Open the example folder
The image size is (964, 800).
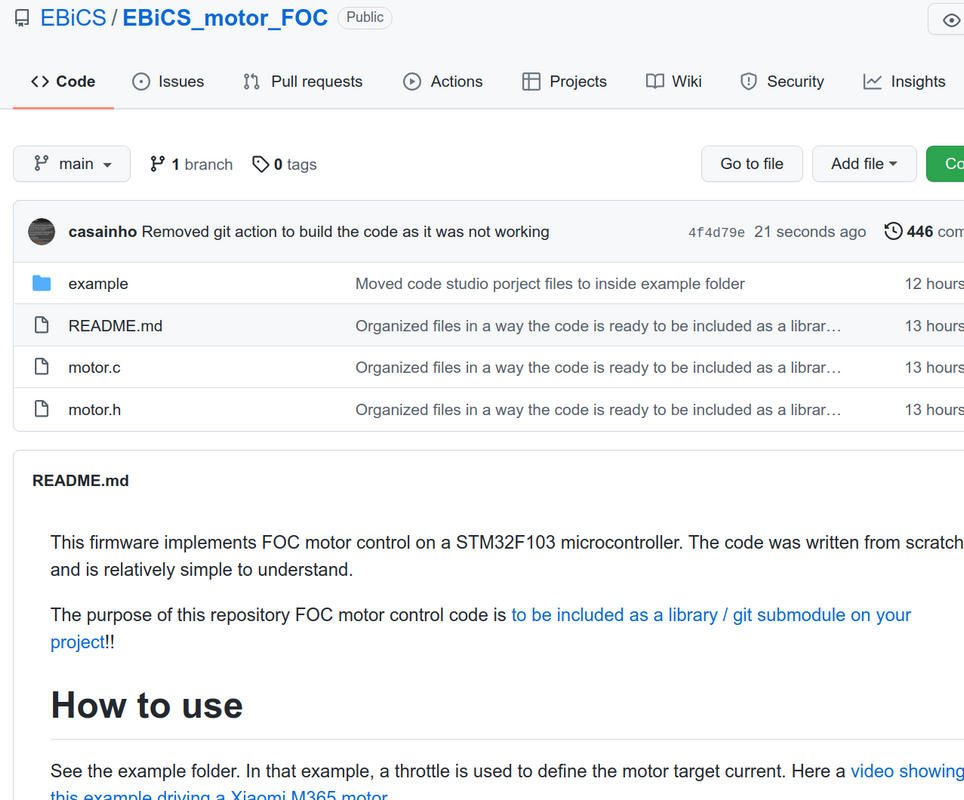pos(98,283)
